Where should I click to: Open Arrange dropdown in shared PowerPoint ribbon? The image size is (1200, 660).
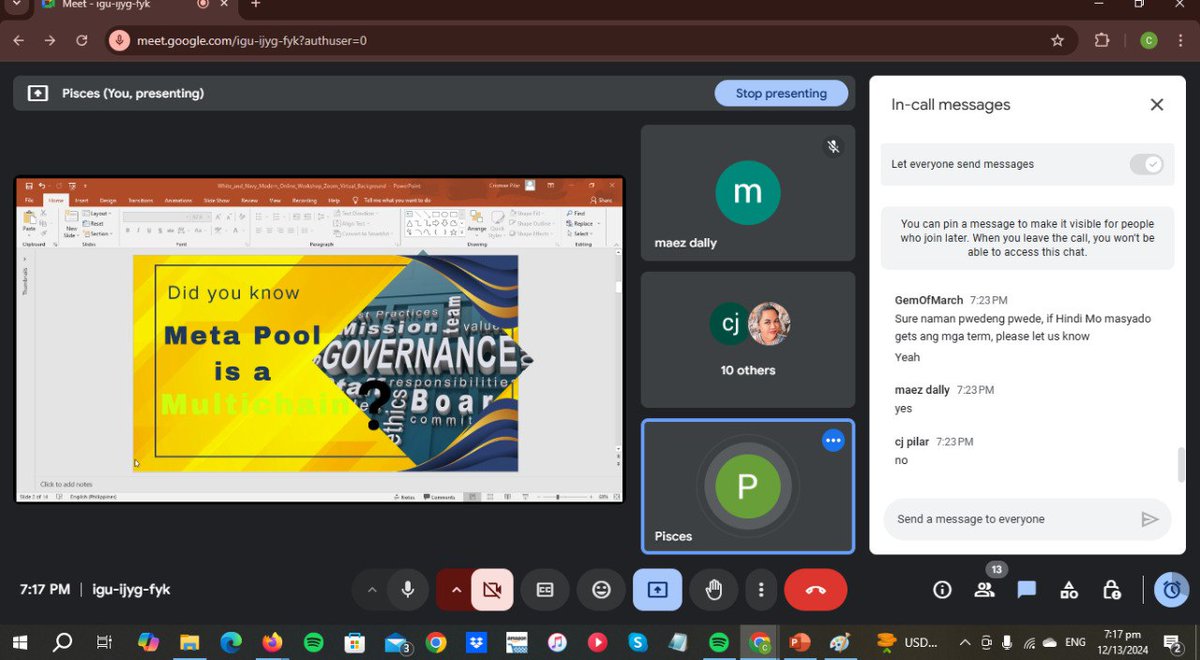(x=477, y=224)
